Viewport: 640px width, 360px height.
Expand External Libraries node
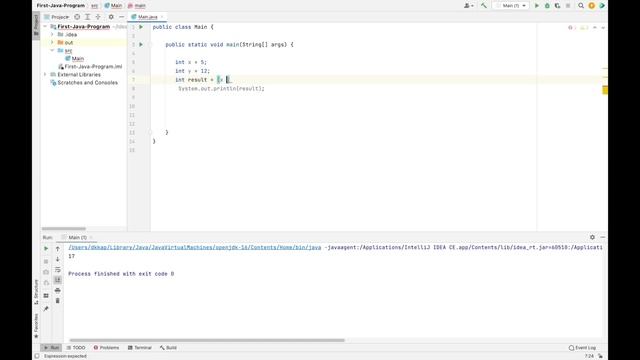coord(45,75)
